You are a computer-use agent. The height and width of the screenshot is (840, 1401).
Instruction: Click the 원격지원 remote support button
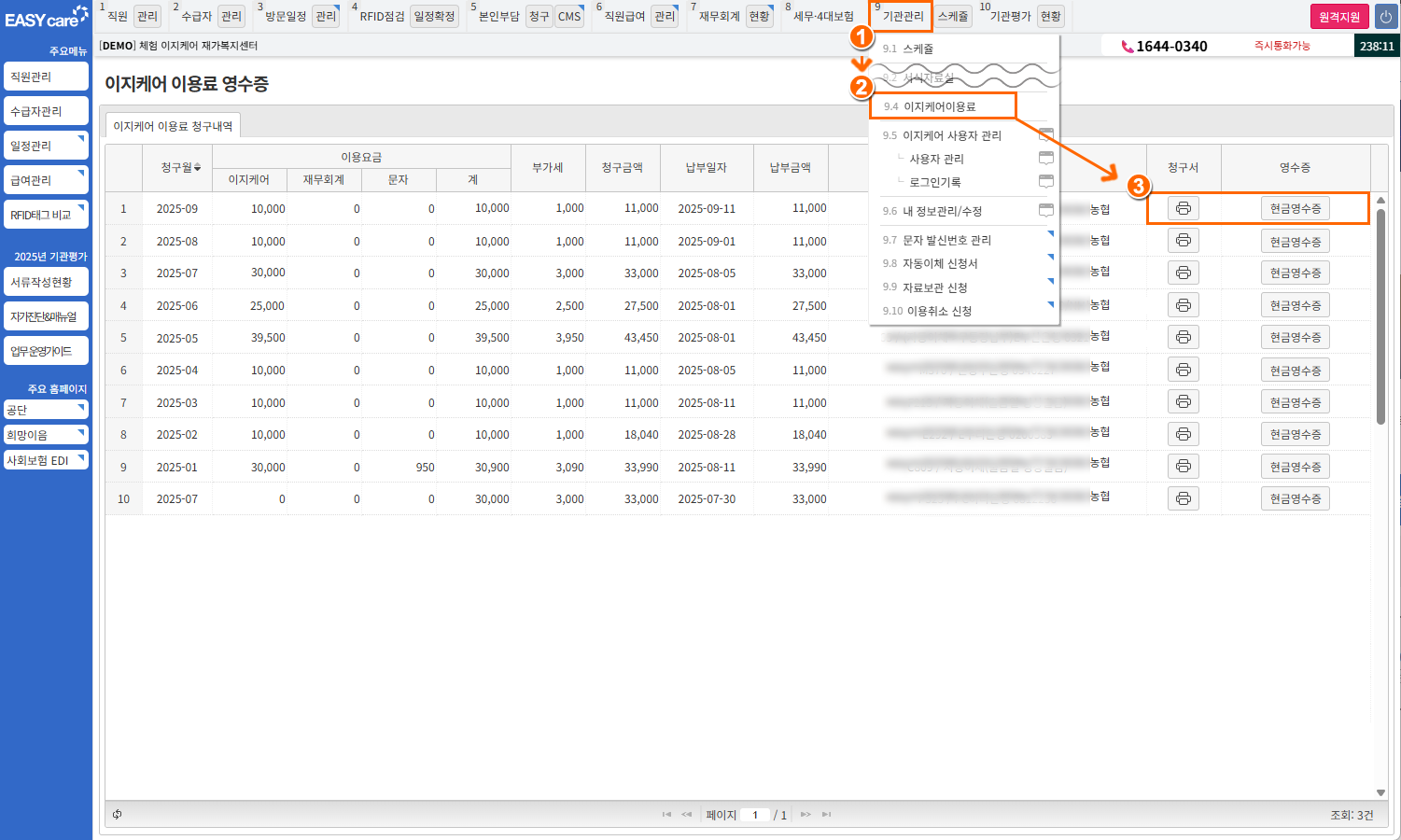(x=1339, y=17)
